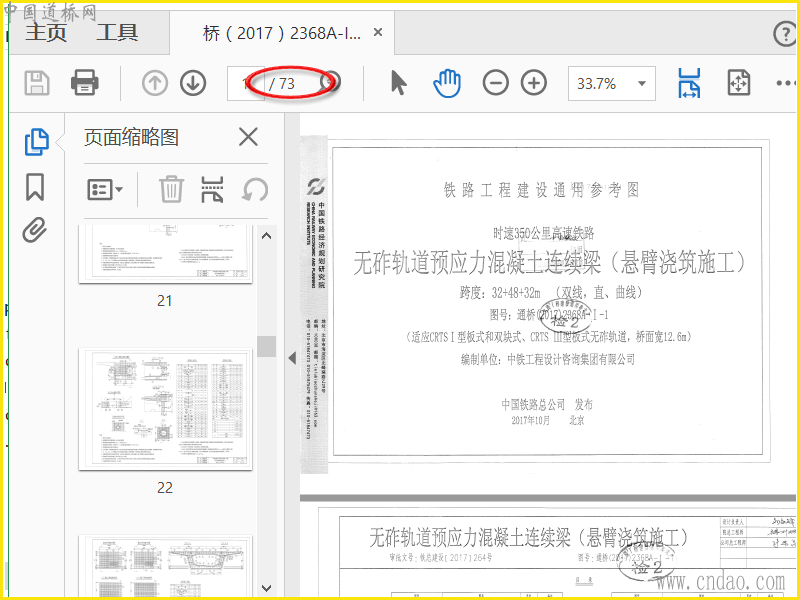Click the fit width scrolling icon
This screenshot has height=600, width=800.
click(689, 83)
